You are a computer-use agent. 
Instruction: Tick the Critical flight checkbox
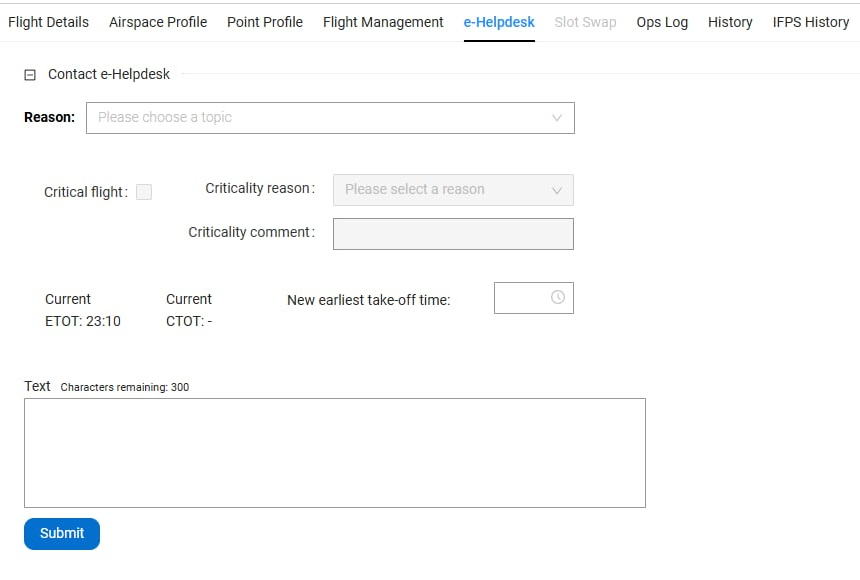(x=144, y=192)
